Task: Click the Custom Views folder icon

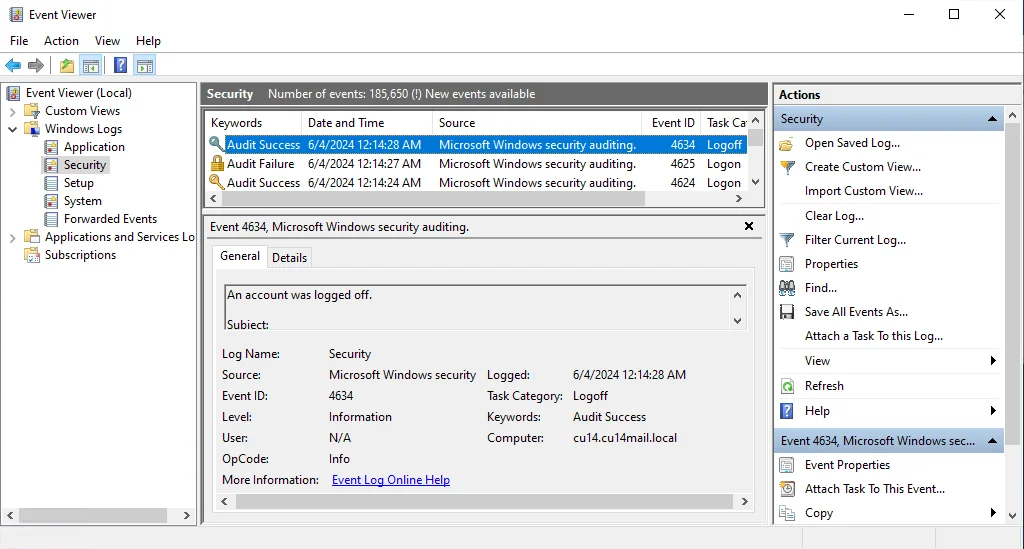Action: pos(32,111)
